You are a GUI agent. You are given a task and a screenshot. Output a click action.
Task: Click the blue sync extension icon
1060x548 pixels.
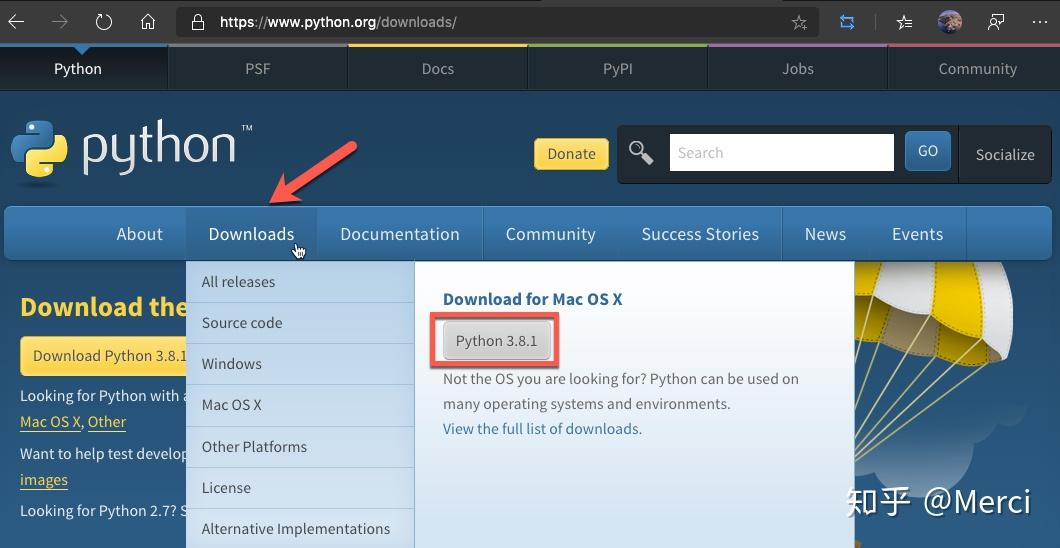847,22
